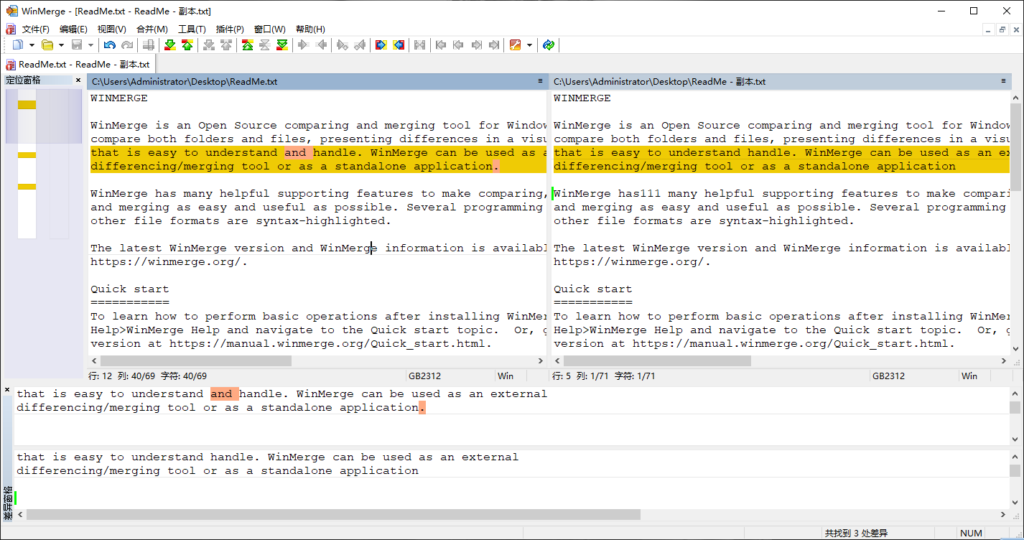Expand the New document dropdown arrow
This screenshot has height=540, width=1024.
32,45
